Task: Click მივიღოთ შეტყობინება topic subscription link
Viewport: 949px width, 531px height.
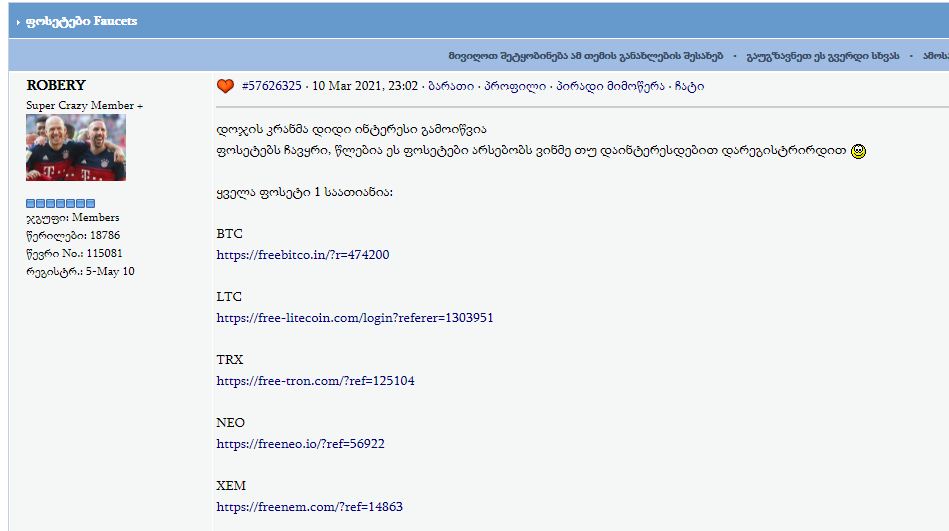Action: [x=586, y=56]
